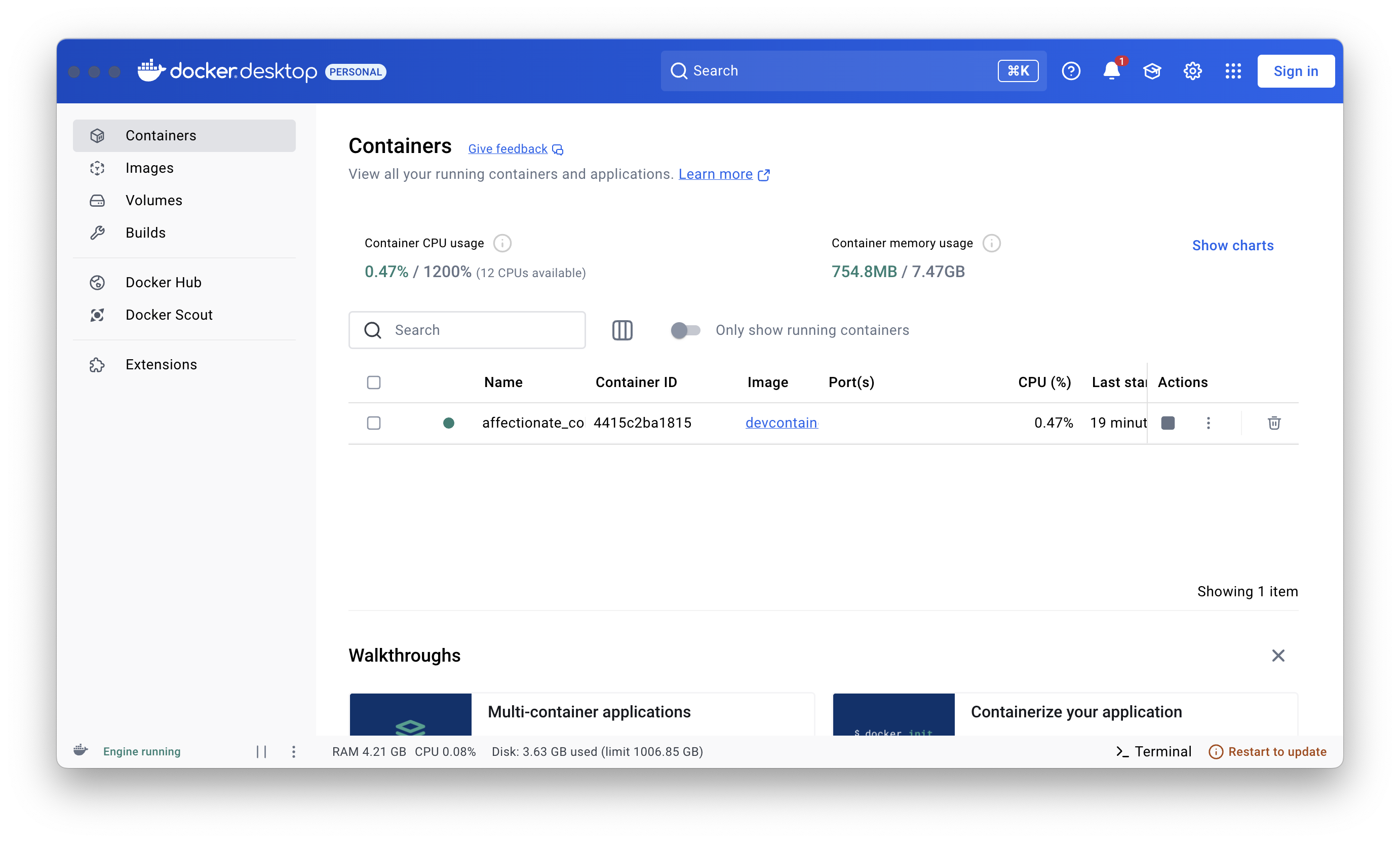Open the Give feedback link
The width and height of the screenshot is (1400, 843).
click(x=507, y=148)
